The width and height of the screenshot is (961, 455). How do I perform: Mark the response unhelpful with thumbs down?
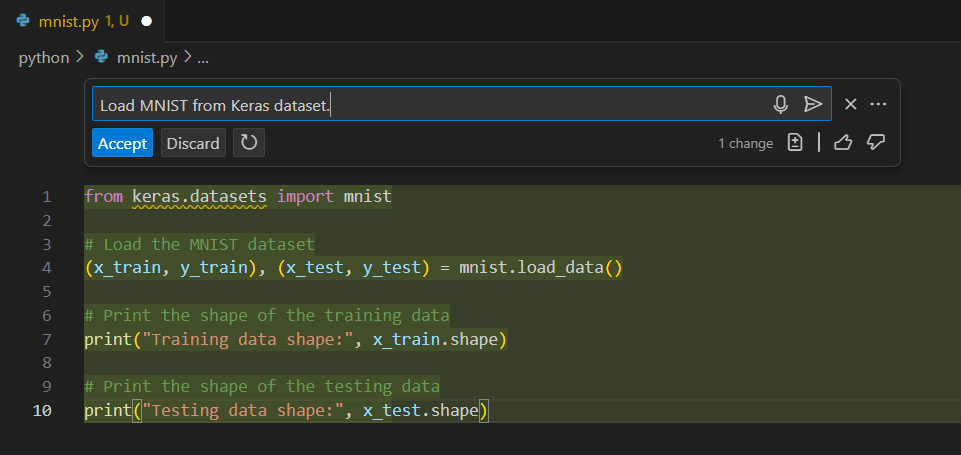coord(876,143)
